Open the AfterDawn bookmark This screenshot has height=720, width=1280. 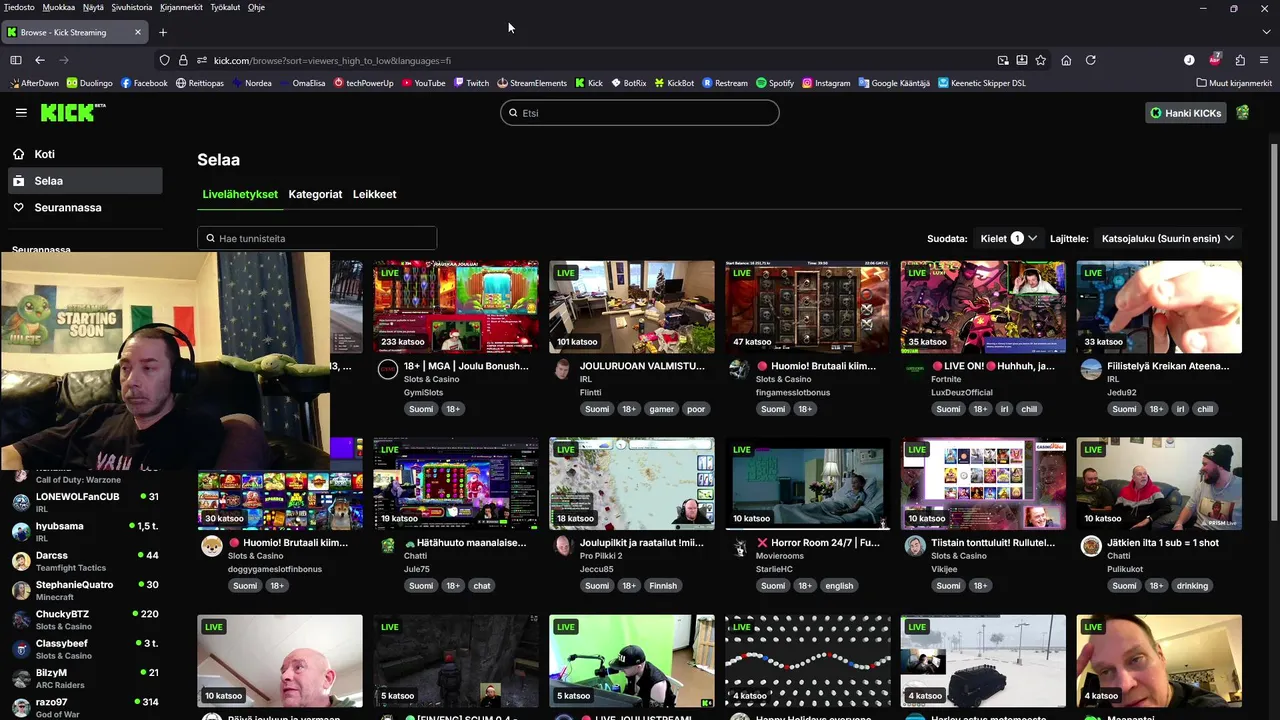tap(33, 83)
